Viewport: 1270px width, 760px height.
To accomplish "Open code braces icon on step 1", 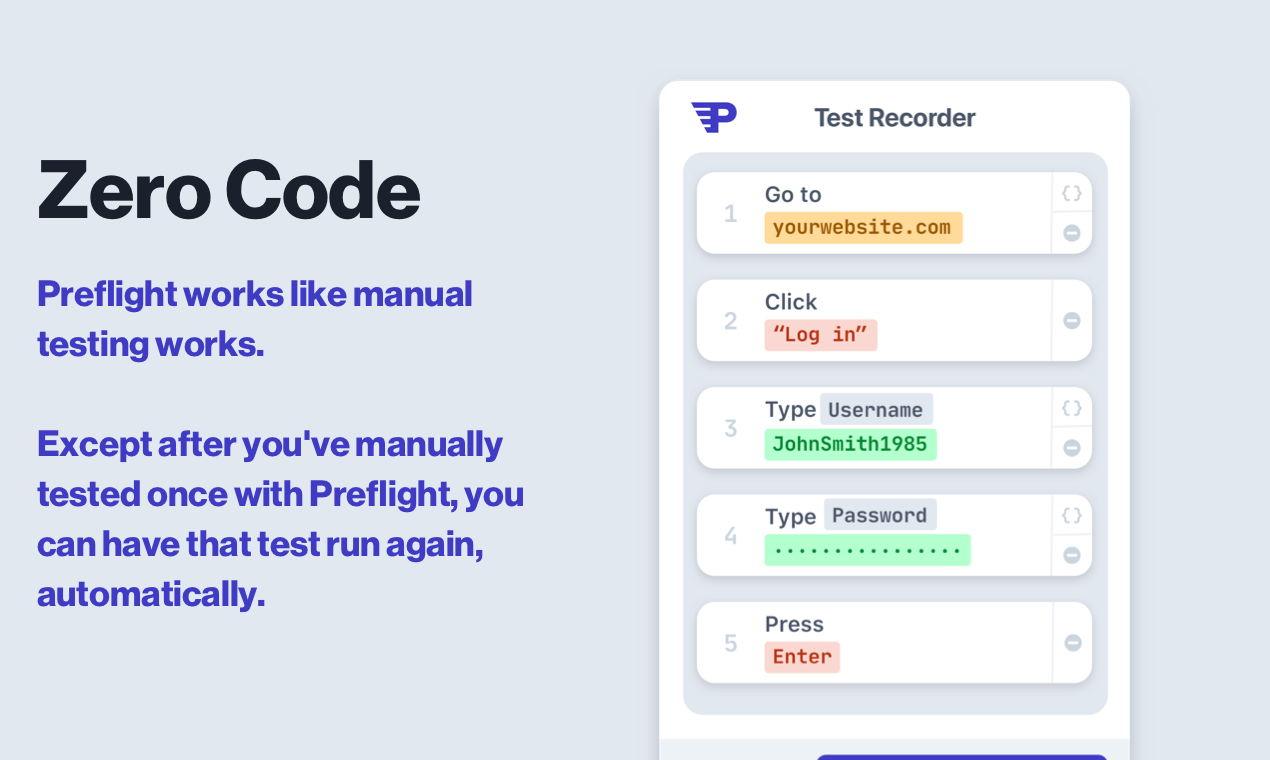I will tap(1071, 193).
